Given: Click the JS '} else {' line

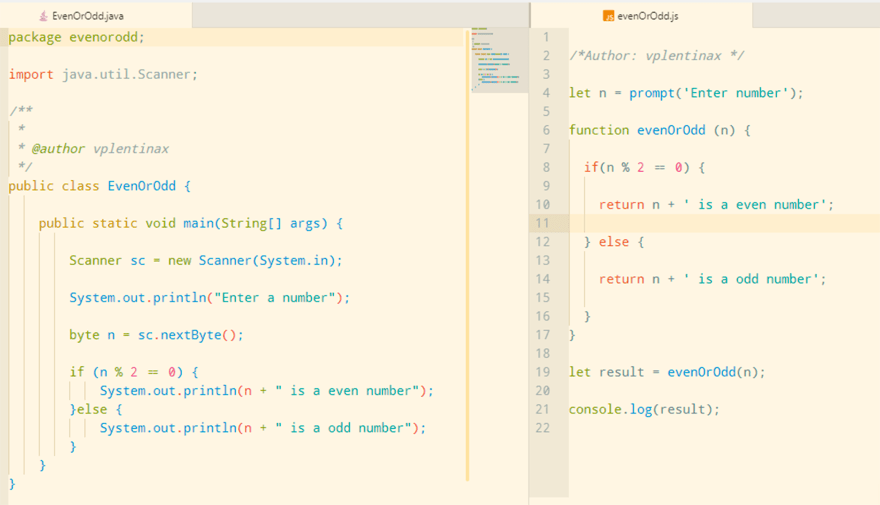Looking at the screenshot, I should coord(614,242).
